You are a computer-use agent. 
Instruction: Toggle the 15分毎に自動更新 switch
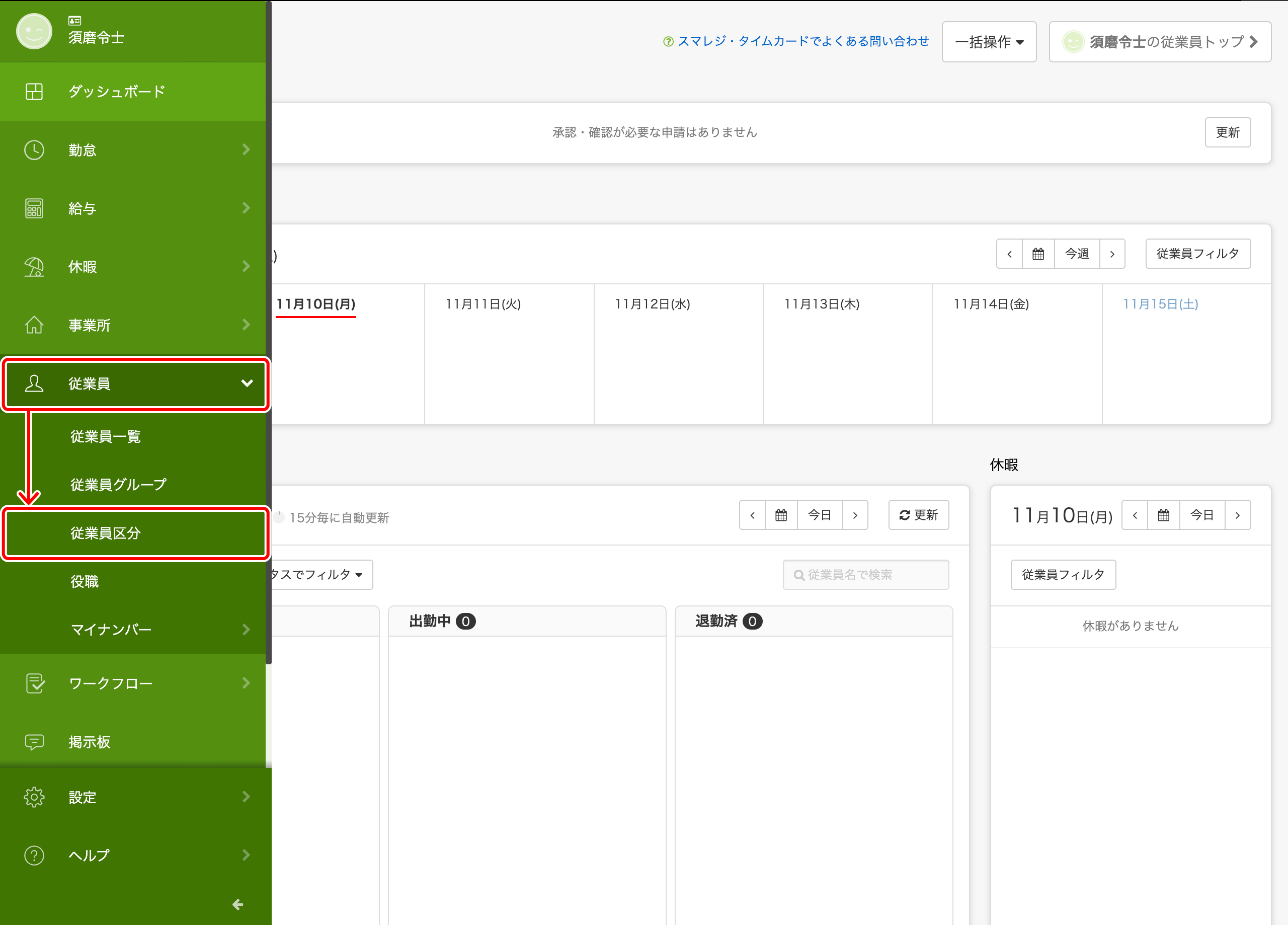(279, 518)
